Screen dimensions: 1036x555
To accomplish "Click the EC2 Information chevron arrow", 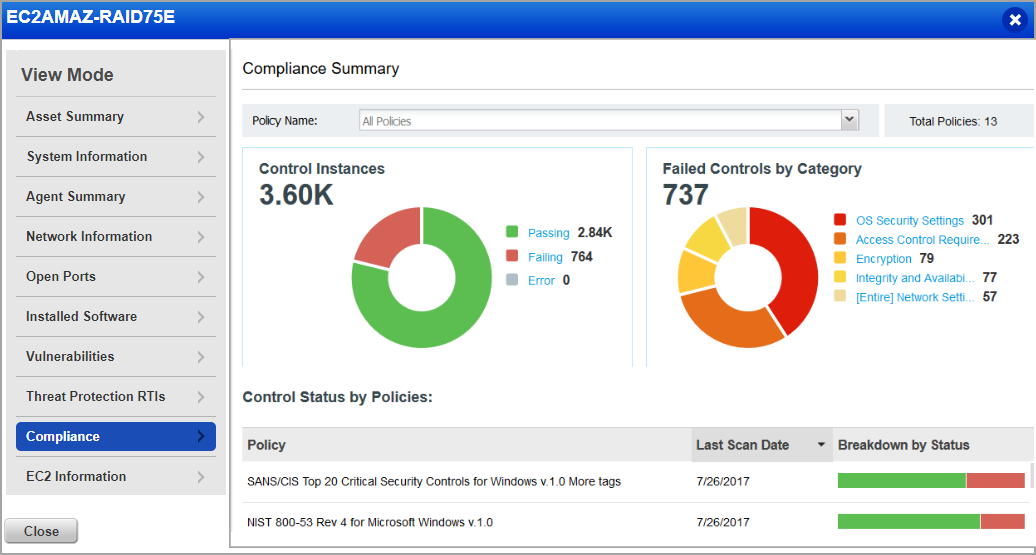I will tap(201, 477).
